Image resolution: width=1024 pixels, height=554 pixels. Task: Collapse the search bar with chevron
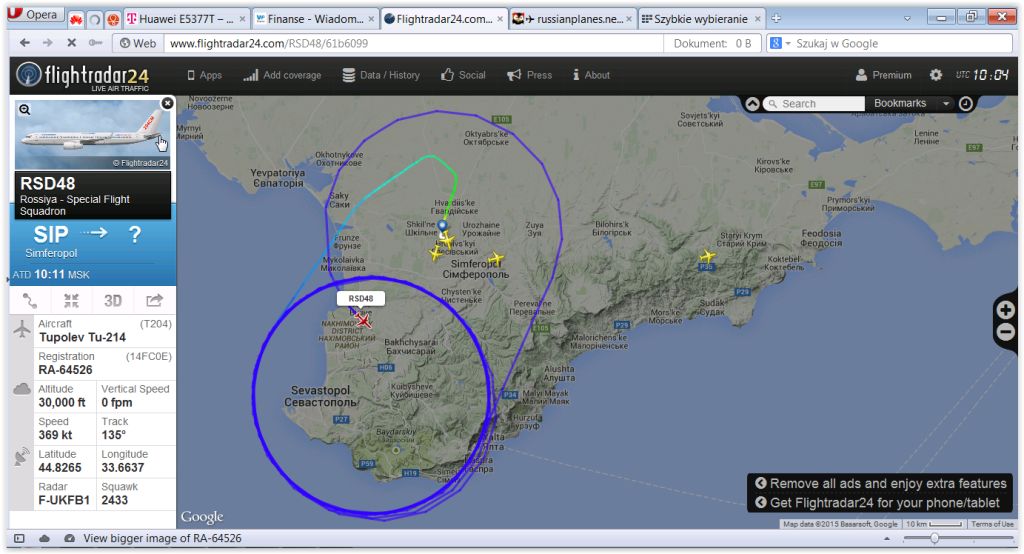[x=752, y=104]
